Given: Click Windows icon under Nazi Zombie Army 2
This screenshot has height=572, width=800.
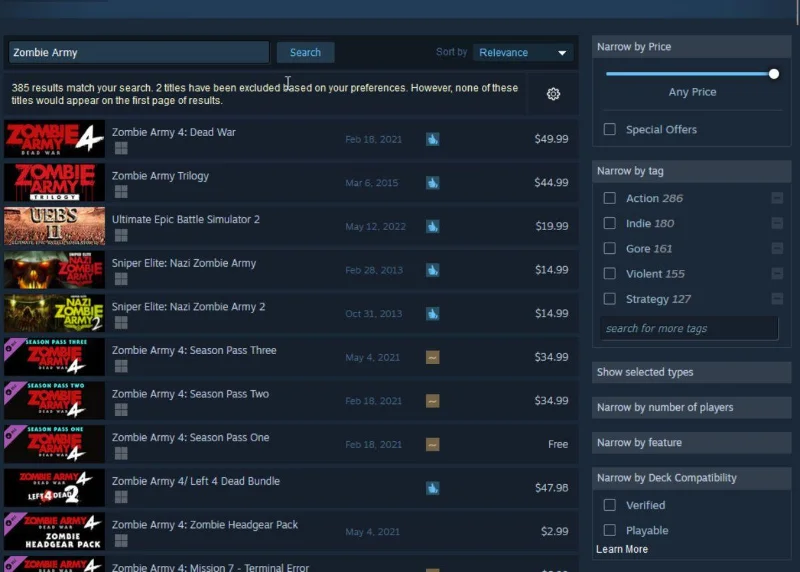Looking at the screenshot, I should (121, 322).
